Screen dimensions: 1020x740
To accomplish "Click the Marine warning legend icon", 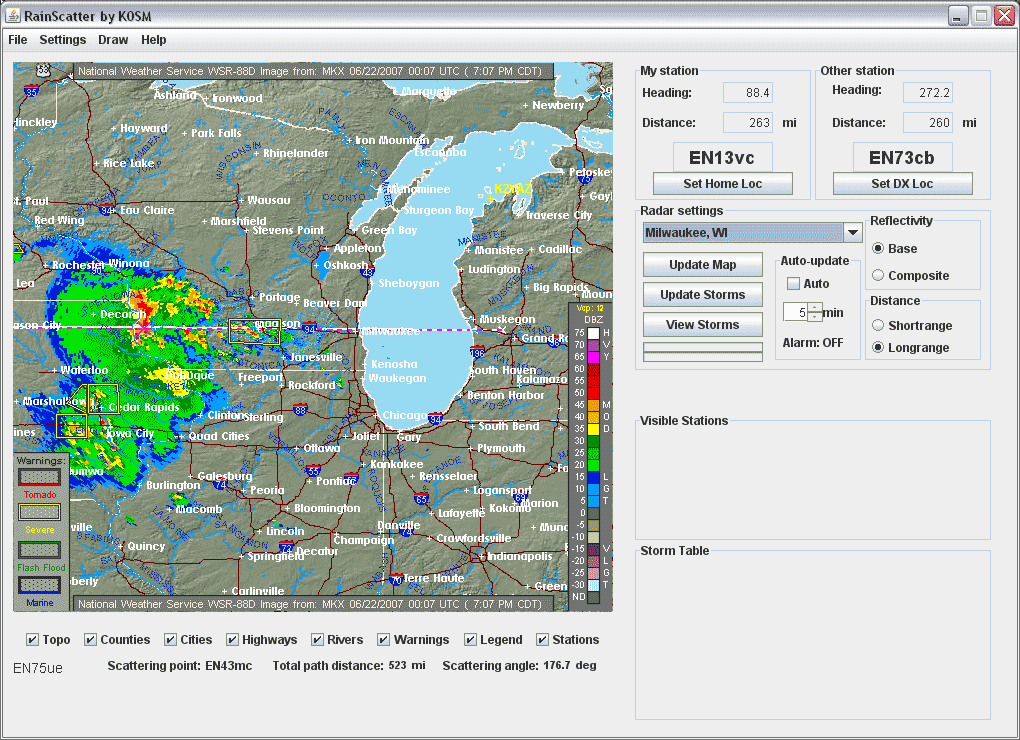I will pos(40,584).
